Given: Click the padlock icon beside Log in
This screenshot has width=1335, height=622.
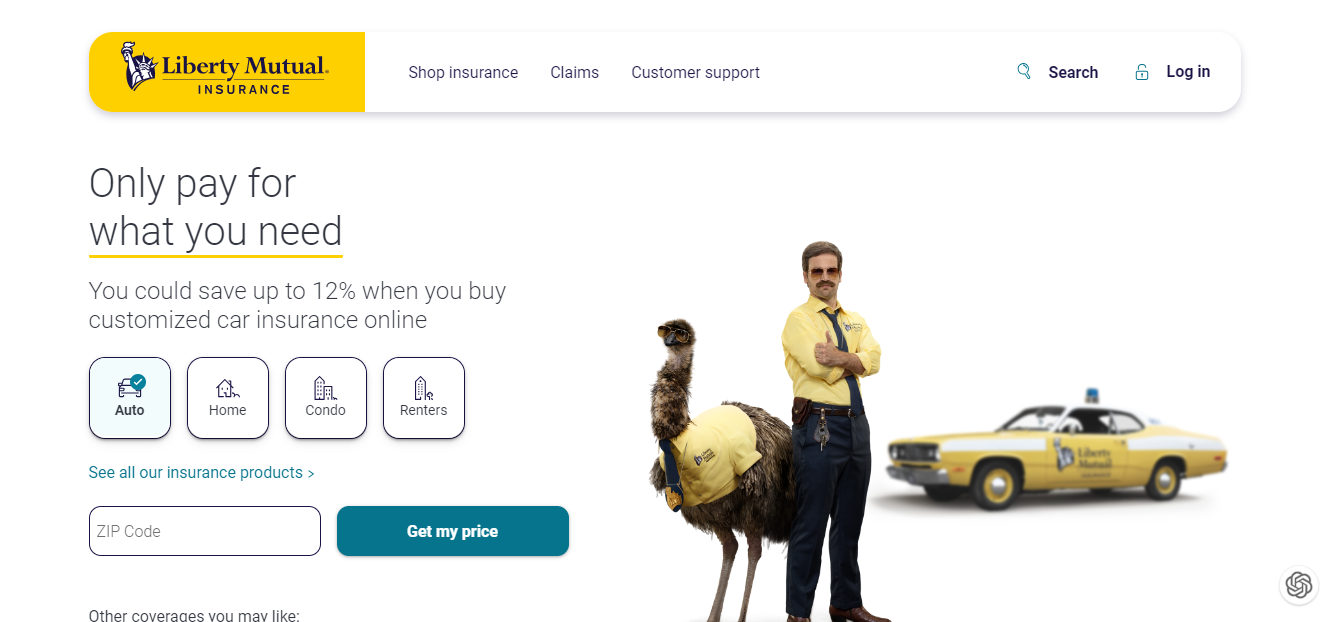Looking at the screenshot, I should pos(1141,72).
